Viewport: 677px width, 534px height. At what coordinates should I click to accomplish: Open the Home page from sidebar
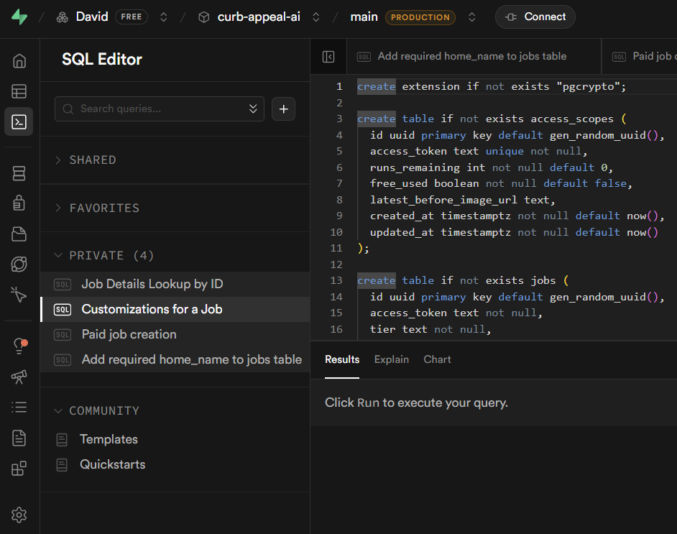click(x=19, y=61)
